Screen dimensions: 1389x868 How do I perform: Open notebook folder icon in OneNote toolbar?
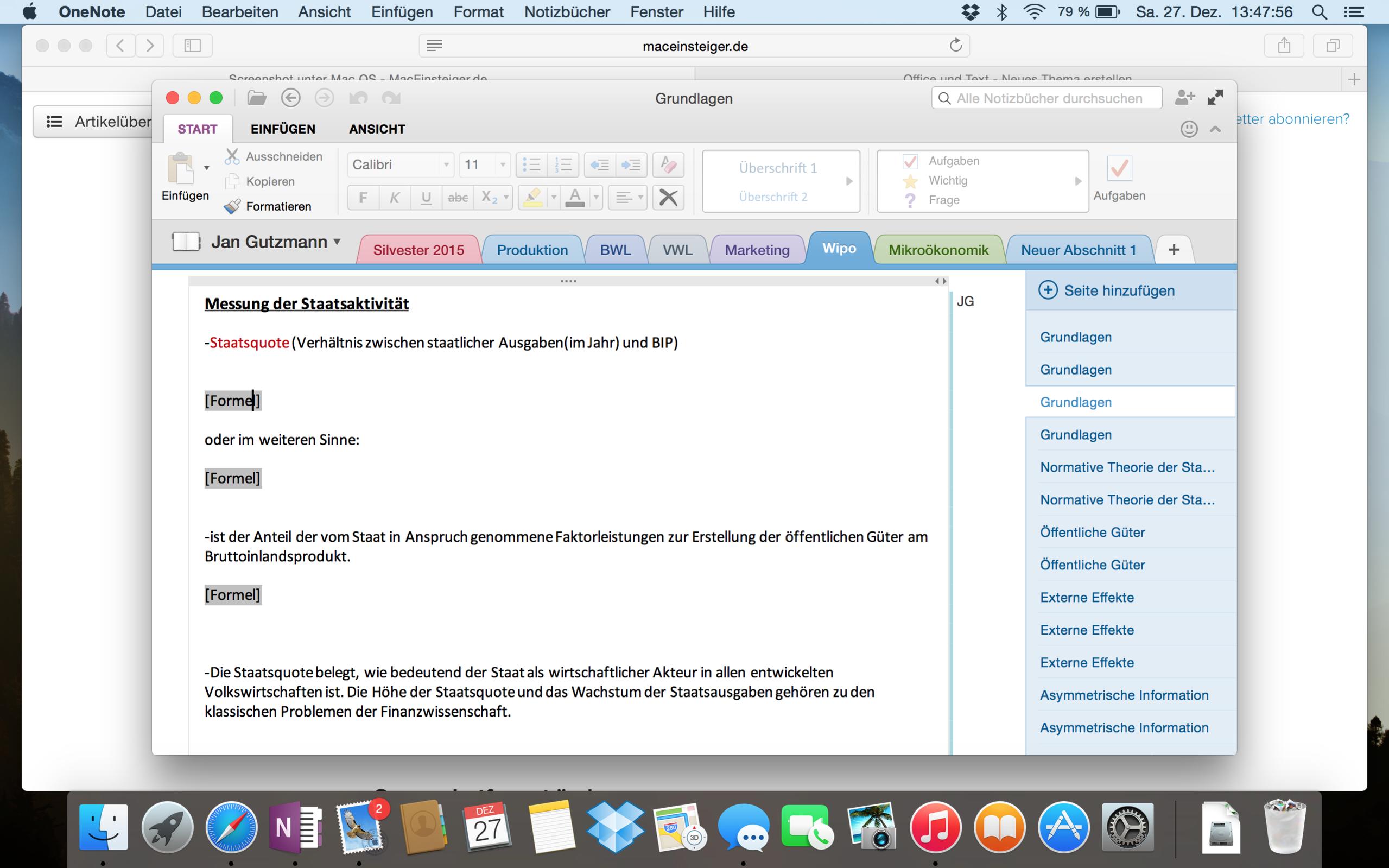click(257, 98)
